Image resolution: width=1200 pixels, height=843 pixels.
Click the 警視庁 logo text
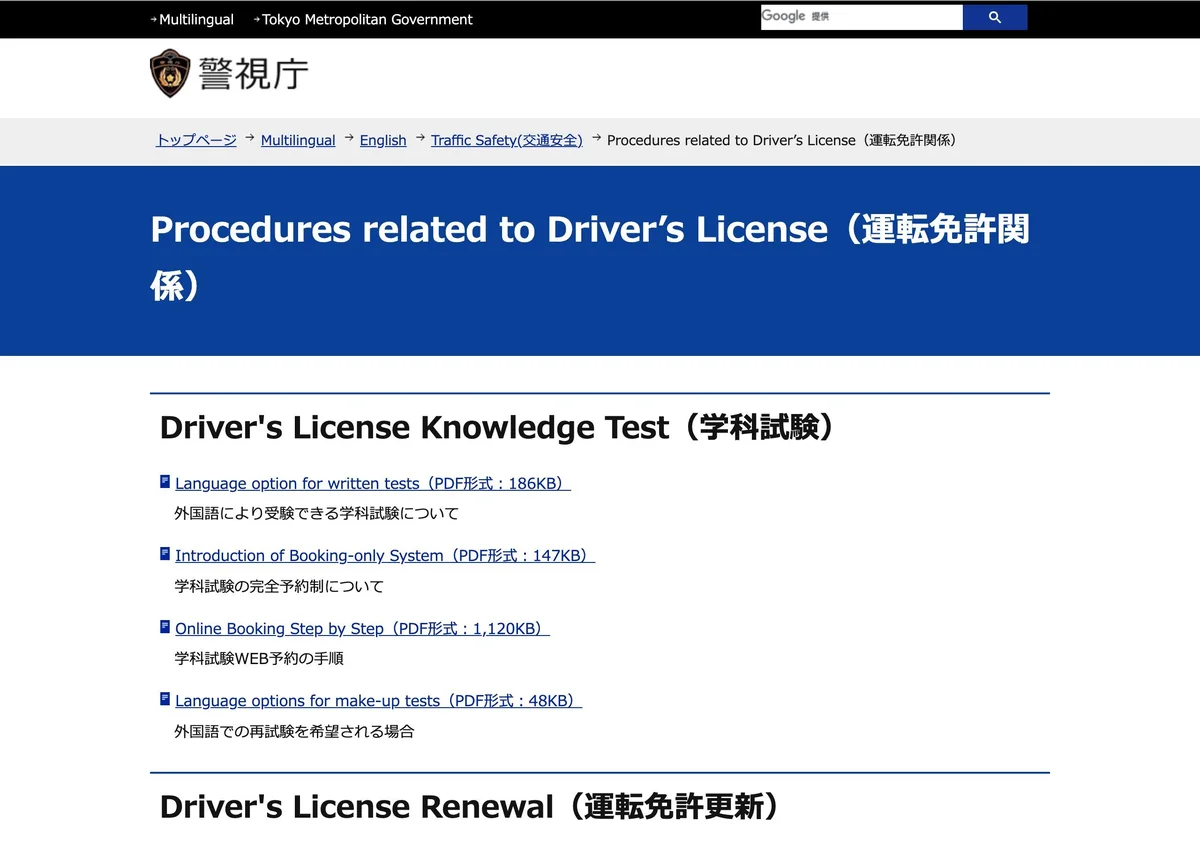coord(254,74)
